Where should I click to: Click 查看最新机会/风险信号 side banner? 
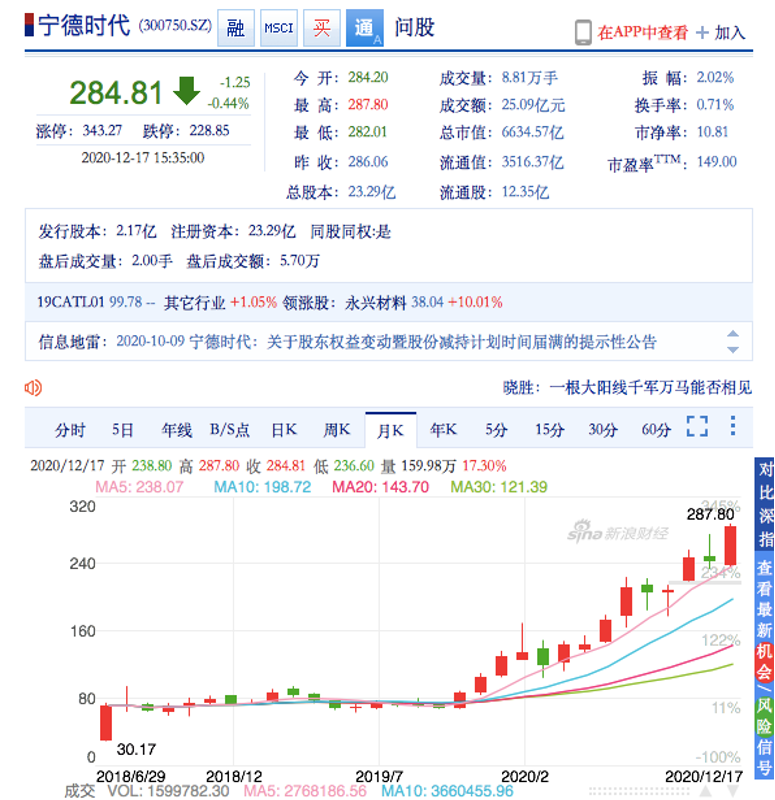point(764,665)
